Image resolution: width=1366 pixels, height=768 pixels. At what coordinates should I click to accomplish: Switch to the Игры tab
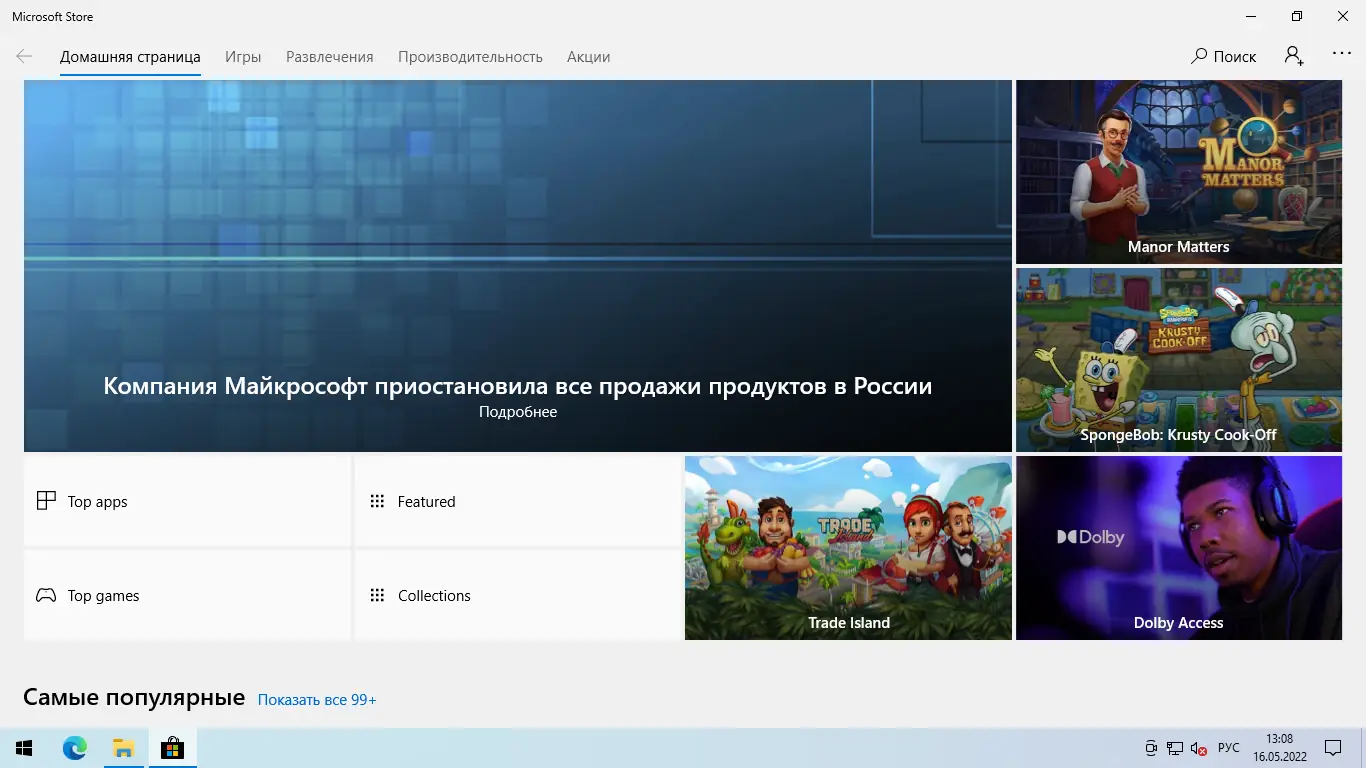[x=243, y=57]
